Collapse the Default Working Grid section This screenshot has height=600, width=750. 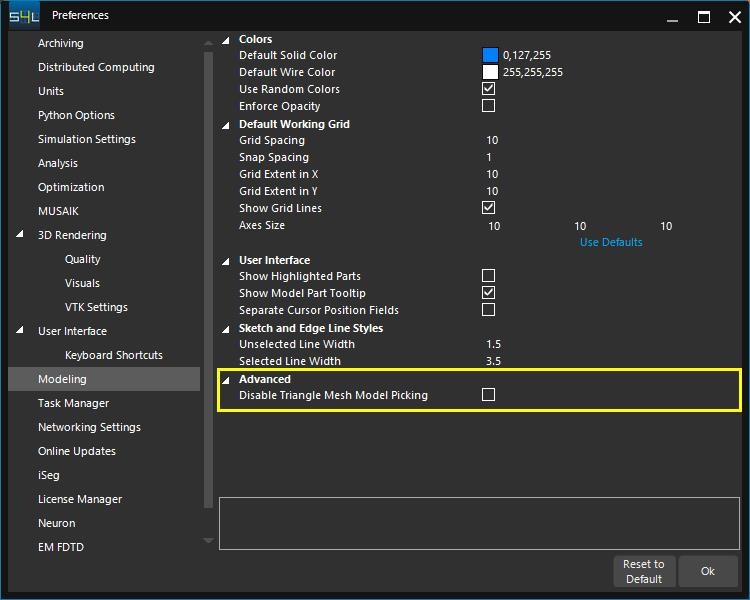[x=226, y=125]
